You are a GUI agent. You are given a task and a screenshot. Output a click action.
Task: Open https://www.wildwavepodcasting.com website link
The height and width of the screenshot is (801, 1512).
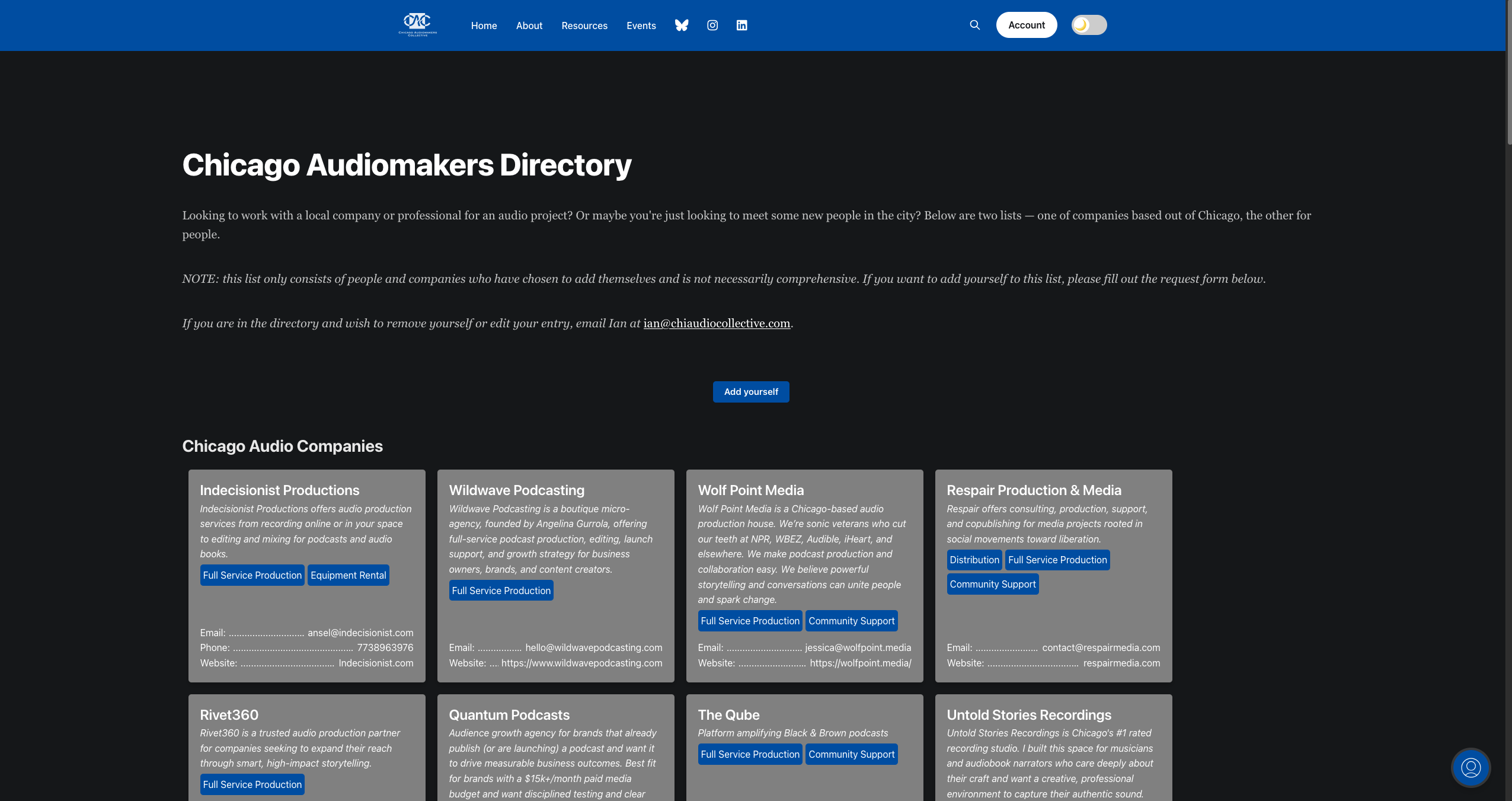[582, 663]
